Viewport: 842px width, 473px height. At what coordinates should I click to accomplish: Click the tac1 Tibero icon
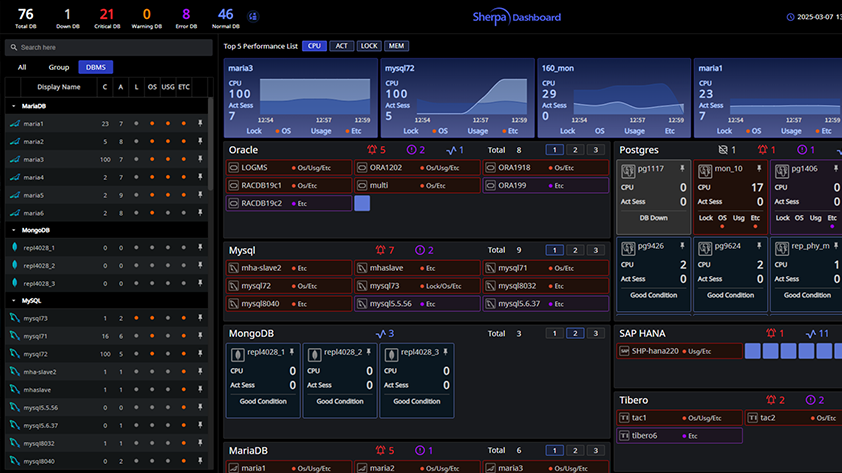[624, 418]
